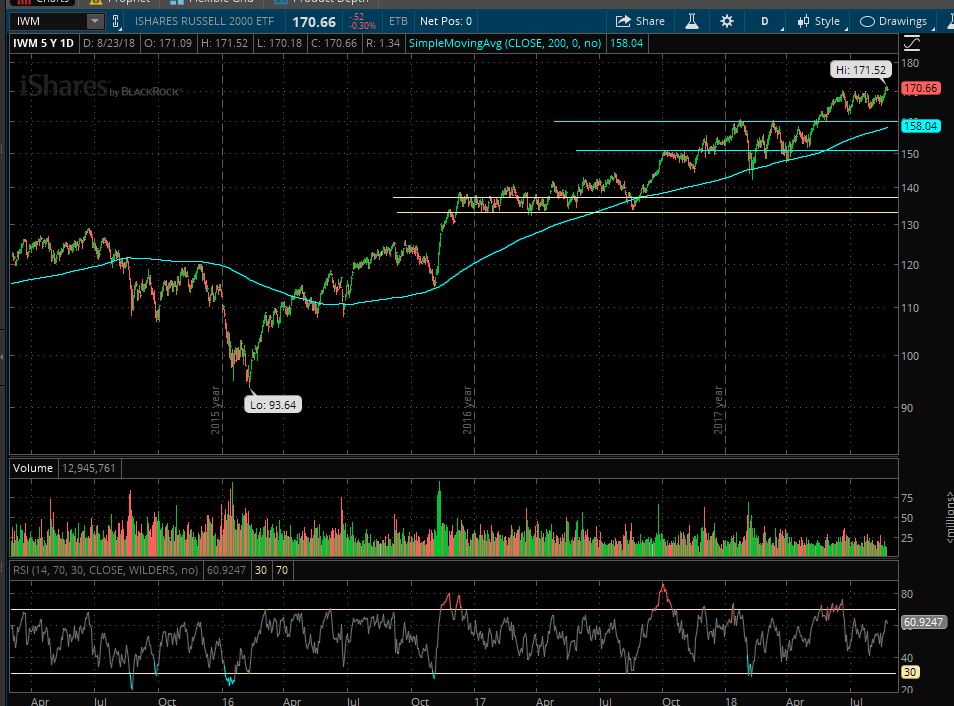This screenshot has width=954, height=706.
Task: Click the candlestick Style icon
Action: pyautogui.click(x=803, y=21)
